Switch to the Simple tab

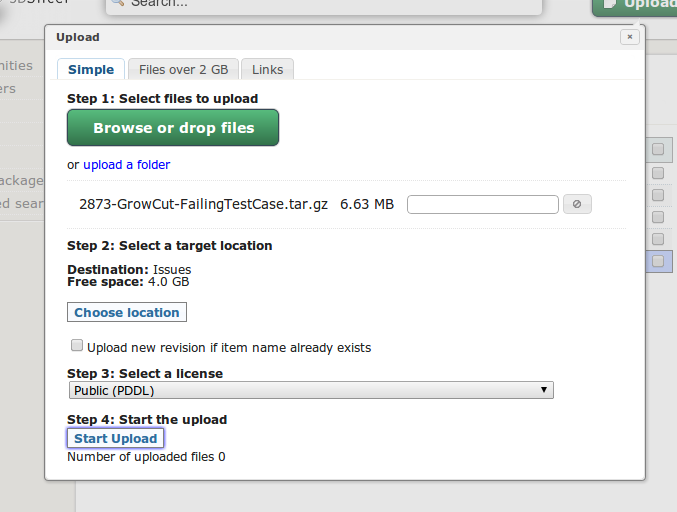(91, 69)
